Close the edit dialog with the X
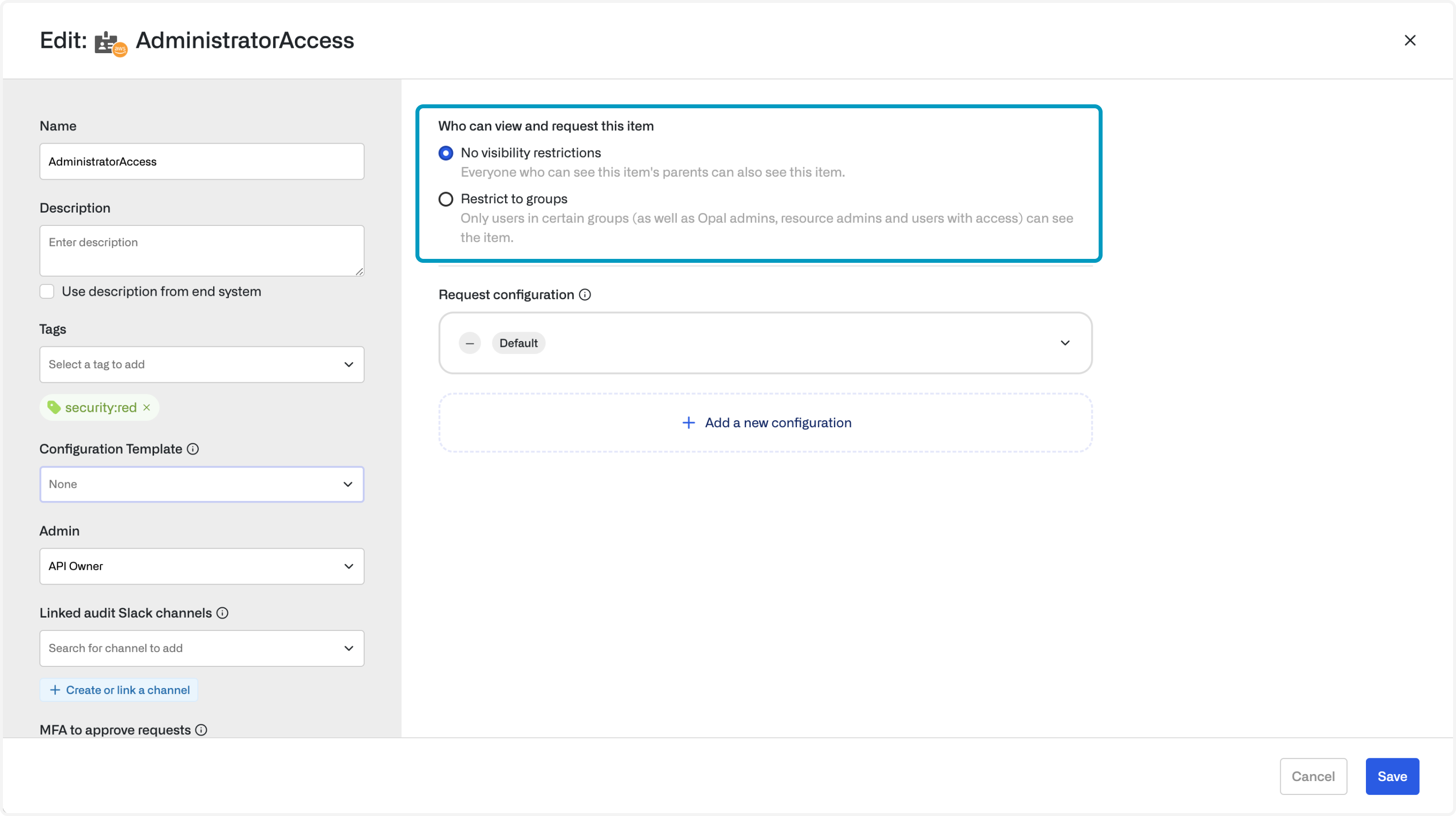Image resolution: width=1456 pixels, height=816 pixels. [1410, 41]
